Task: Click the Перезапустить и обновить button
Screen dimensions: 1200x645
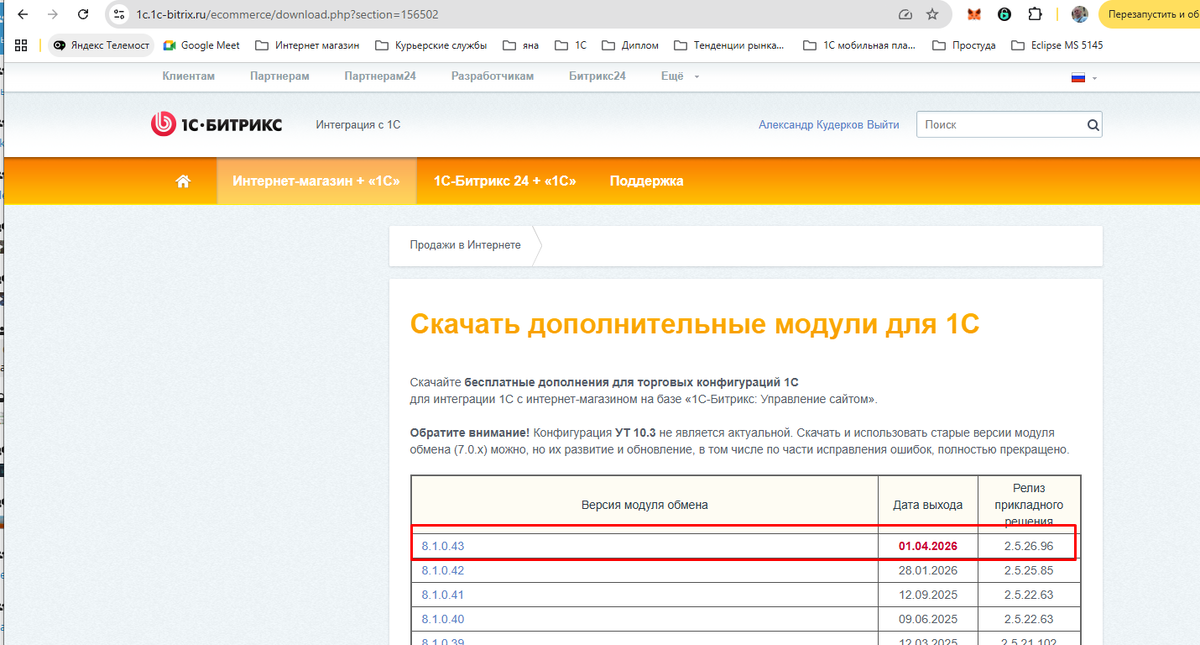Action: click(x=1149, y=15)
